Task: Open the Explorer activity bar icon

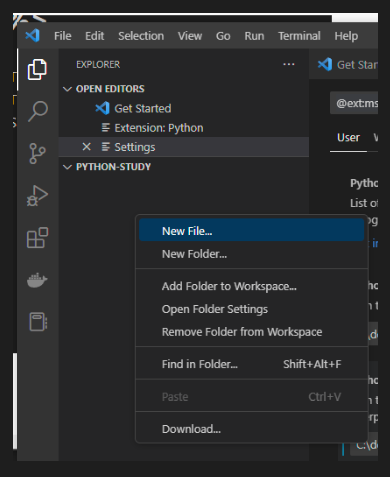Action: [37, 70]
